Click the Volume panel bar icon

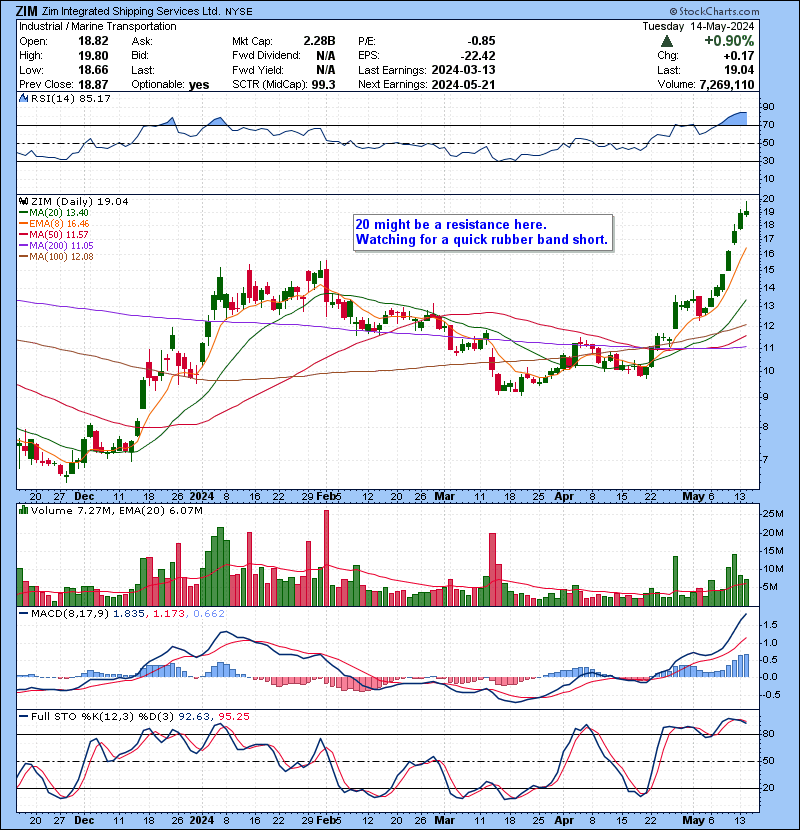coord(23,510)
